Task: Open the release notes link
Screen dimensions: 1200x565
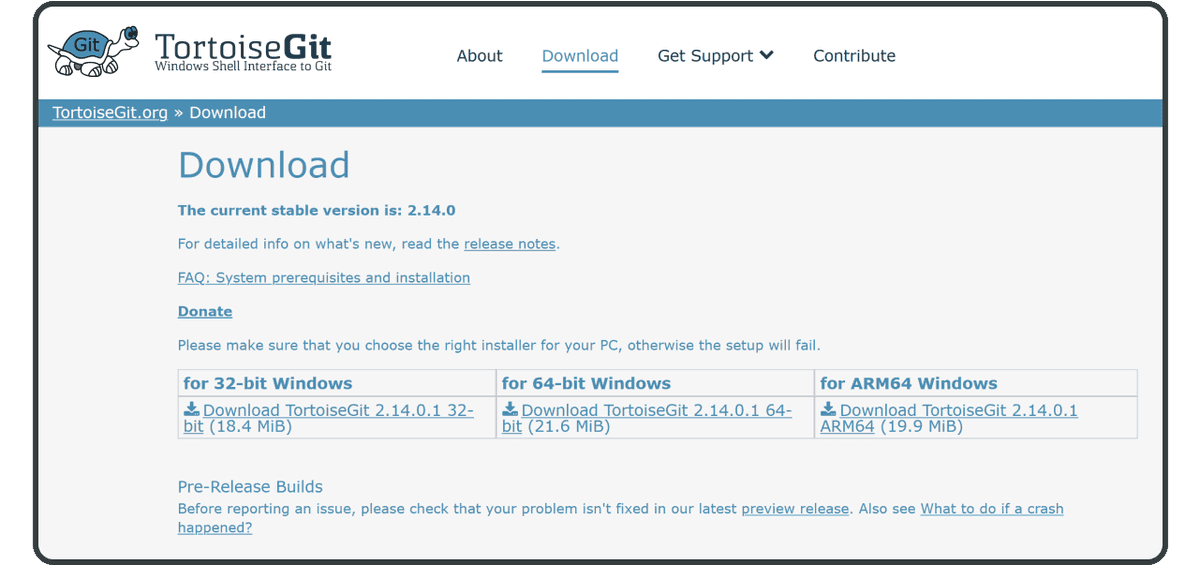Action: point(509,244)
